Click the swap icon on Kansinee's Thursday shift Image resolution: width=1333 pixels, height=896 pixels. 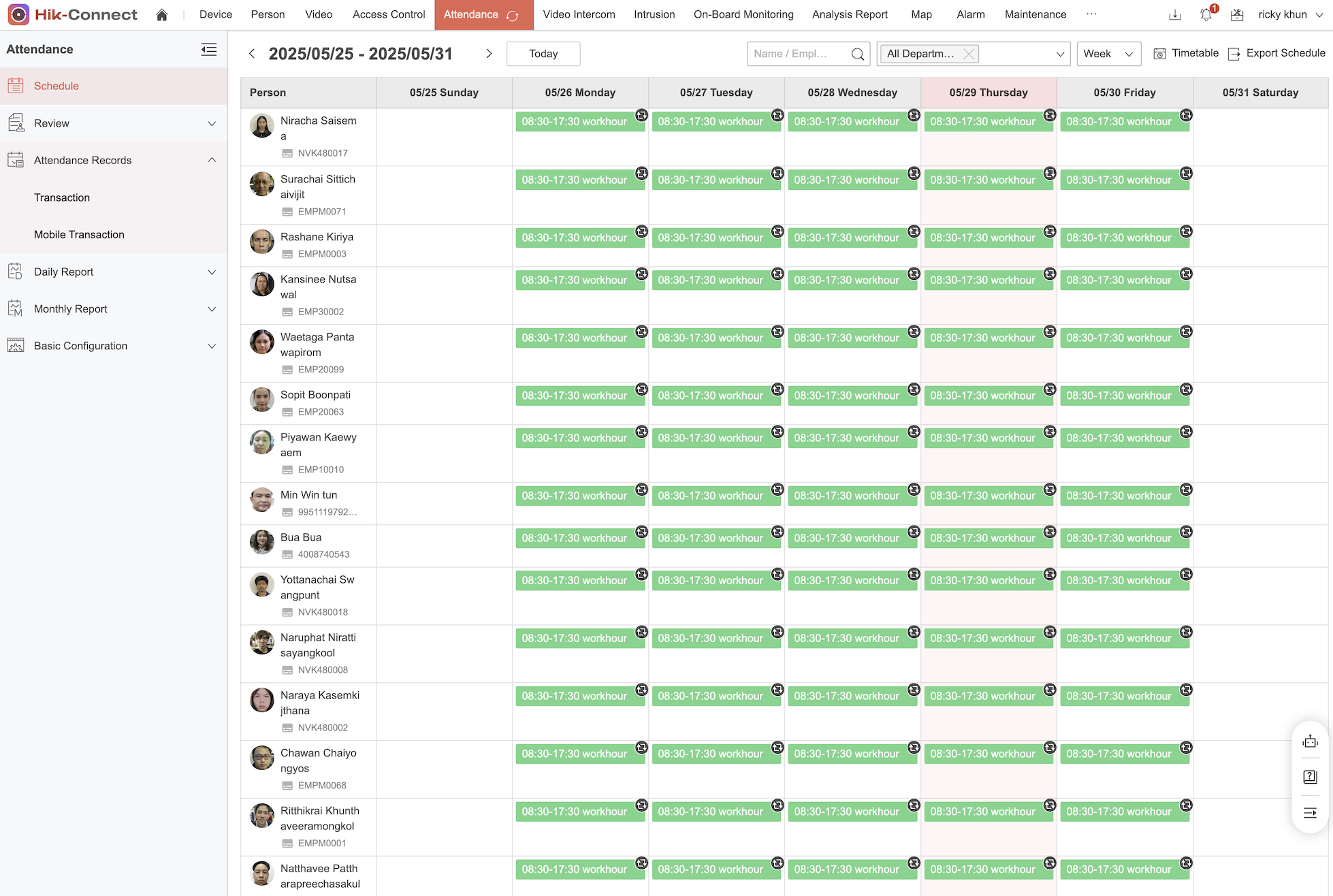(1050, 274)
